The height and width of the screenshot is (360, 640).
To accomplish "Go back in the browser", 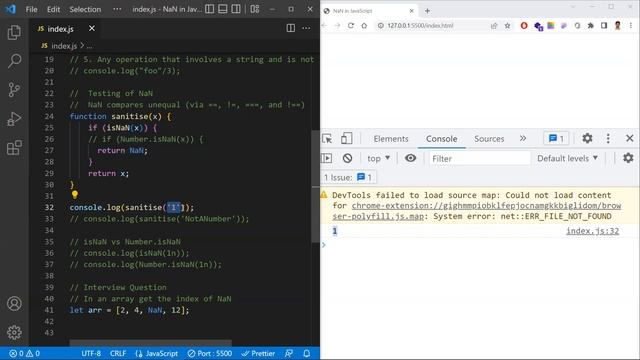I will (x=324, y=25).
